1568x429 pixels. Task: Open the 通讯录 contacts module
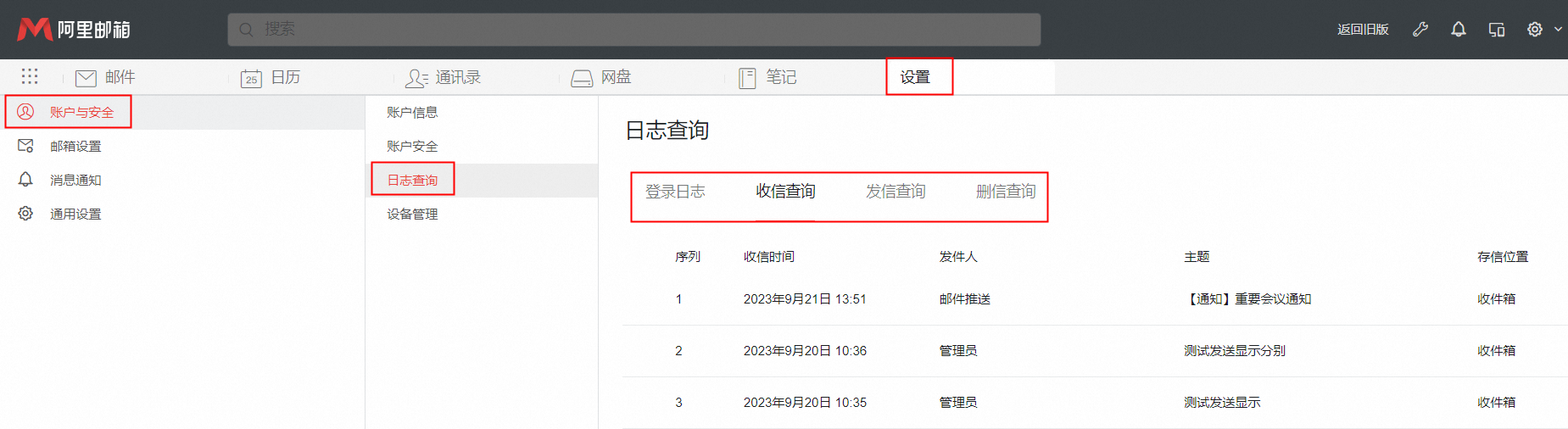[x=443, y=78]
